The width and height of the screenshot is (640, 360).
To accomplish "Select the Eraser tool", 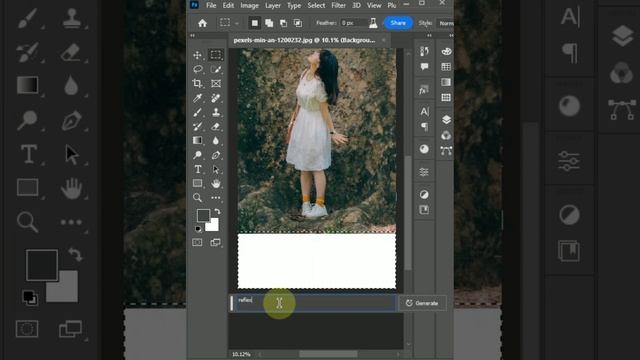I will [216, 127].
